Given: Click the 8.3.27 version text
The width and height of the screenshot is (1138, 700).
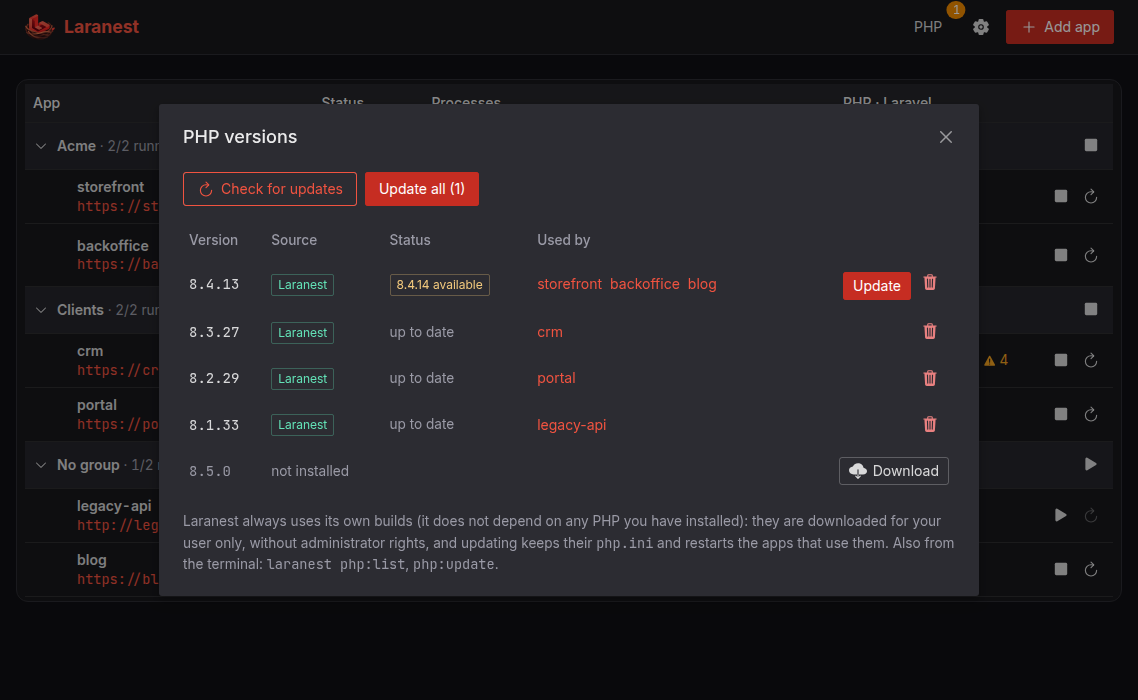Looking at the screenshot, I should pyautogui.click(x=213, y=333).
